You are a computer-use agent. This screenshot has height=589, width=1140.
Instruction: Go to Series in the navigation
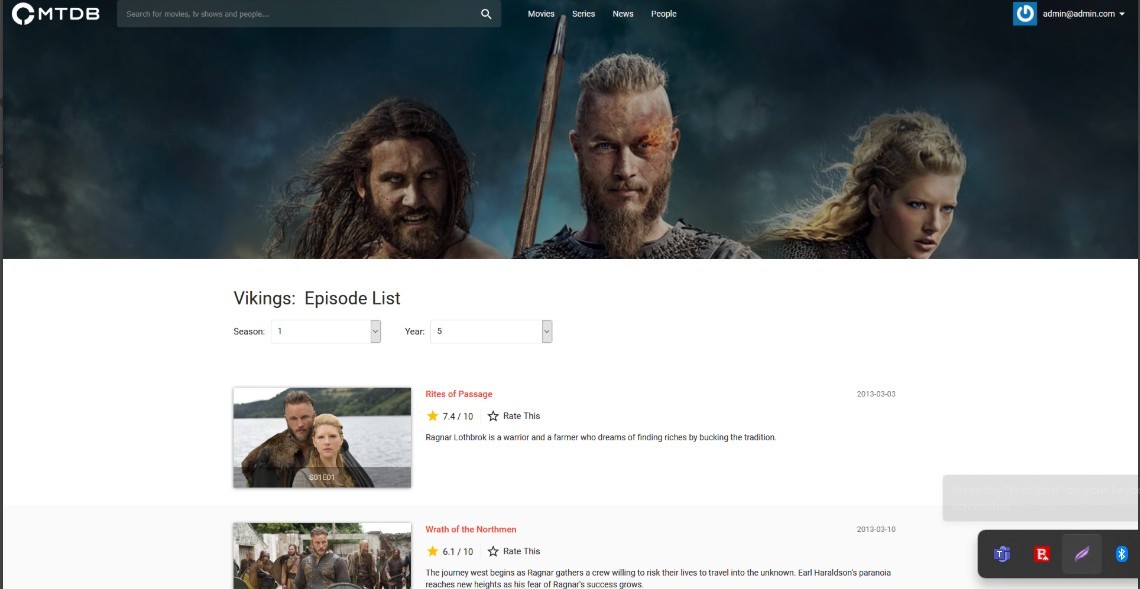583,14
